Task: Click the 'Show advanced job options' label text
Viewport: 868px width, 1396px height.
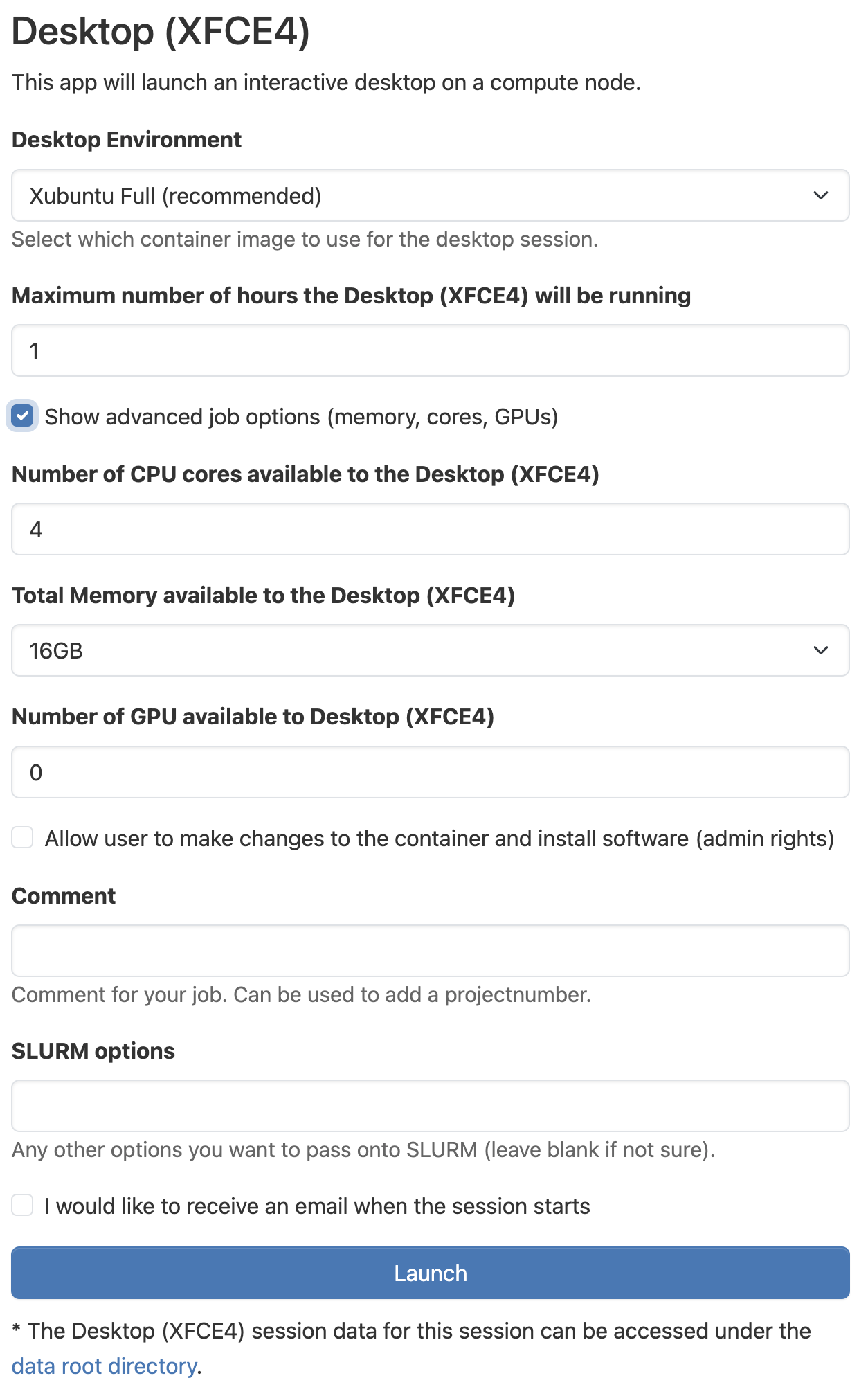Action: (x=301, y=417)
